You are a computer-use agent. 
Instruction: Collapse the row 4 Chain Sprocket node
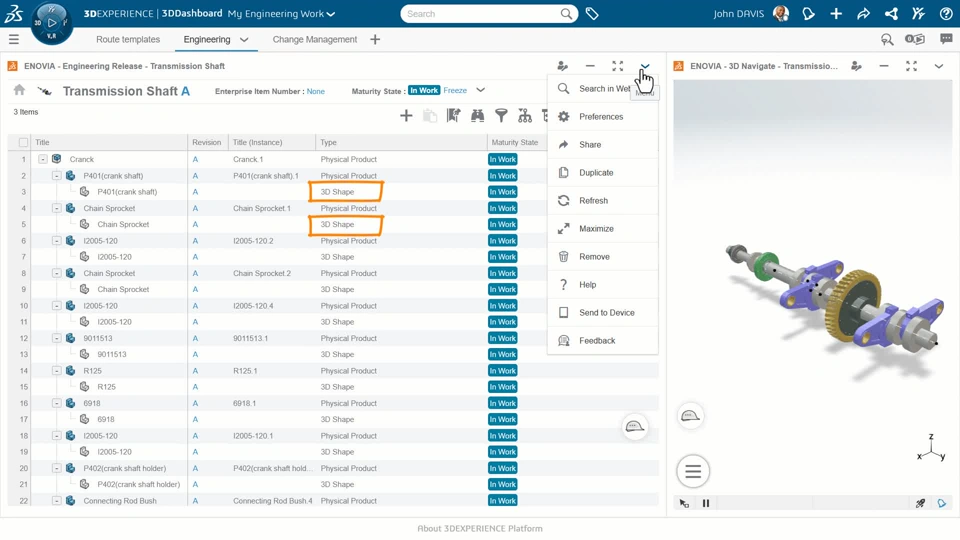pyautogui.click(x=56, y=208)
